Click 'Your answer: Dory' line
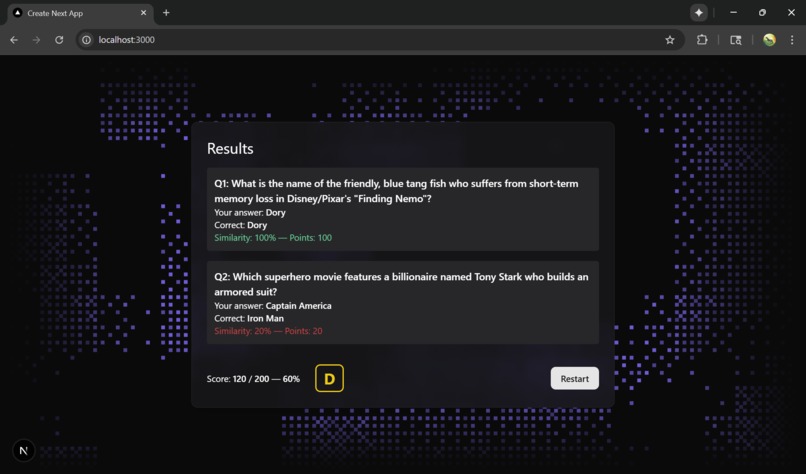This screenshot has width=806, height=474. (250, 212)
